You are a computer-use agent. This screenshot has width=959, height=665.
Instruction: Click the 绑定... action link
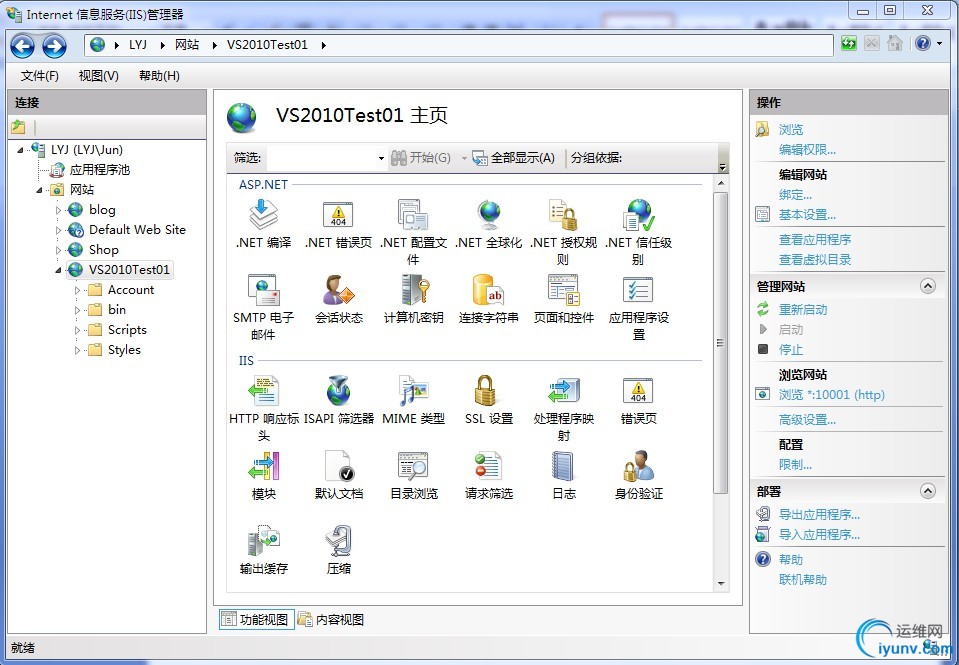795,195
